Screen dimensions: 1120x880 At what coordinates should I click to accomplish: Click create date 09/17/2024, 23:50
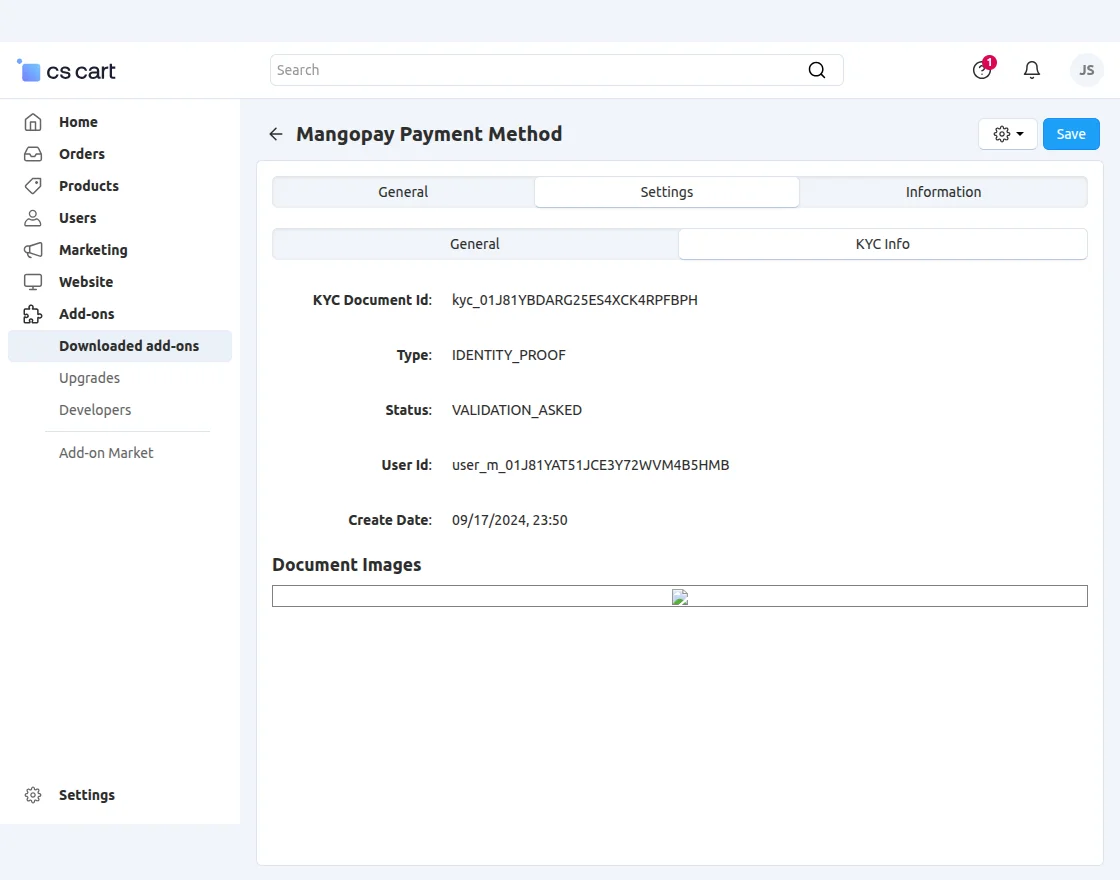[x=509, y=520]
